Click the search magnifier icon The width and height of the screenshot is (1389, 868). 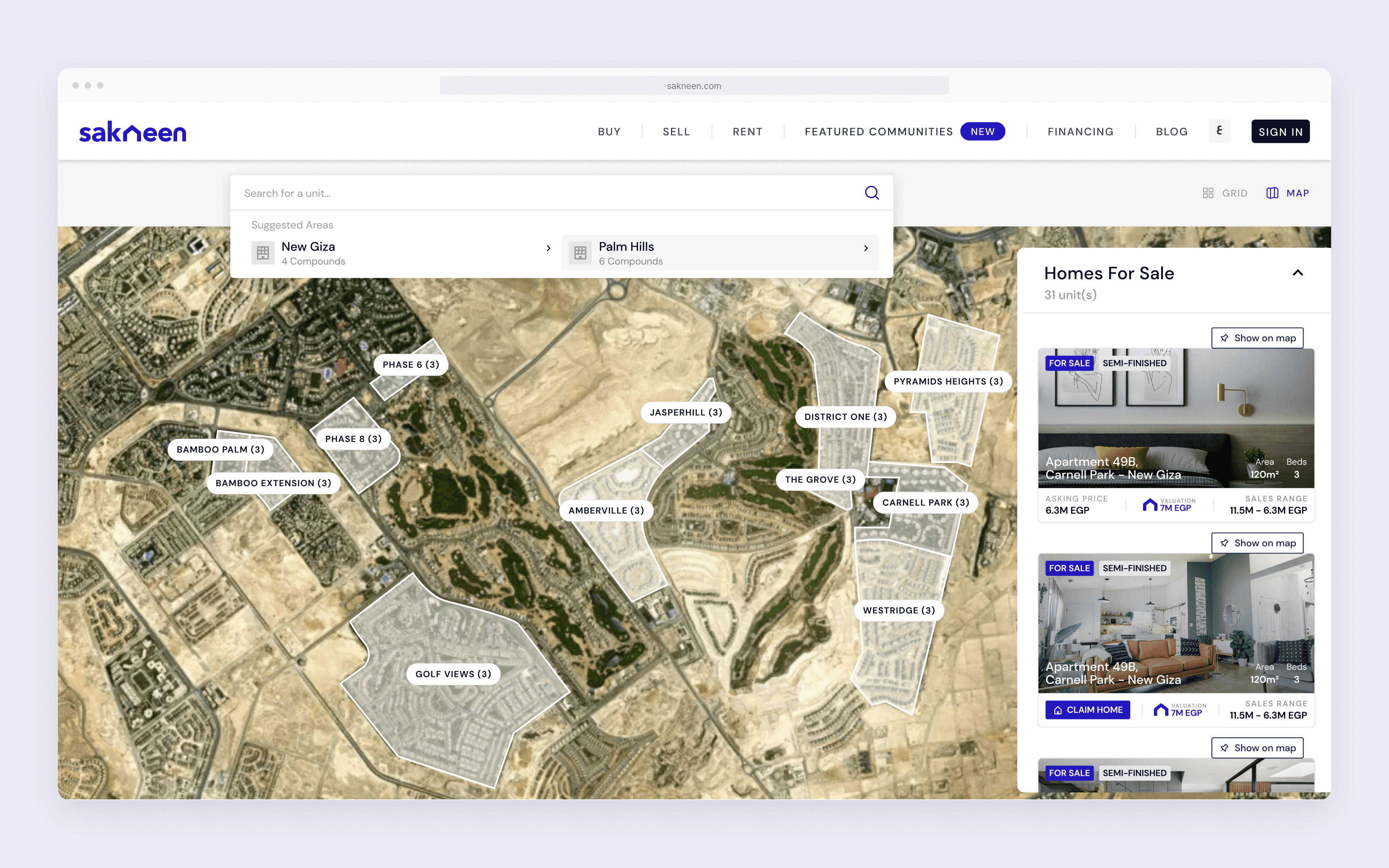click(872, 193)
